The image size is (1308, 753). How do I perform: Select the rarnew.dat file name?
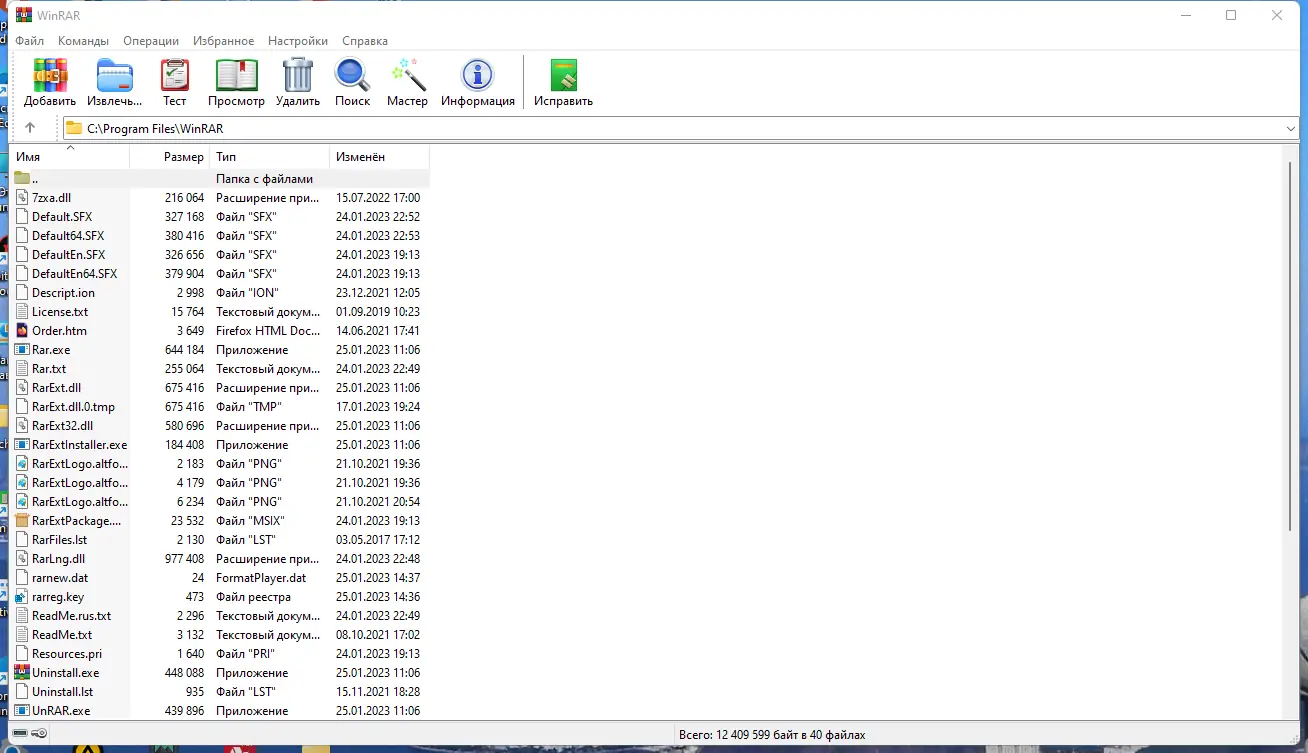pos(60,578)
